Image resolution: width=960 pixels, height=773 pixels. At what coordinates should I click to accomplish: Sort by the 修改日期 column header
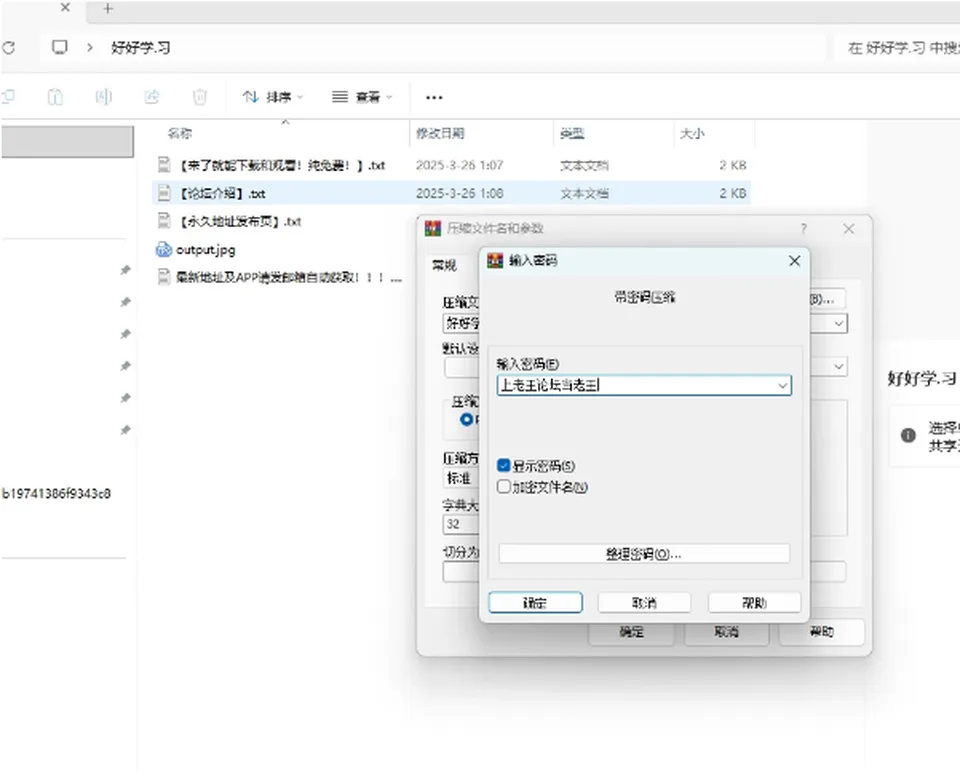click(440, 133)
